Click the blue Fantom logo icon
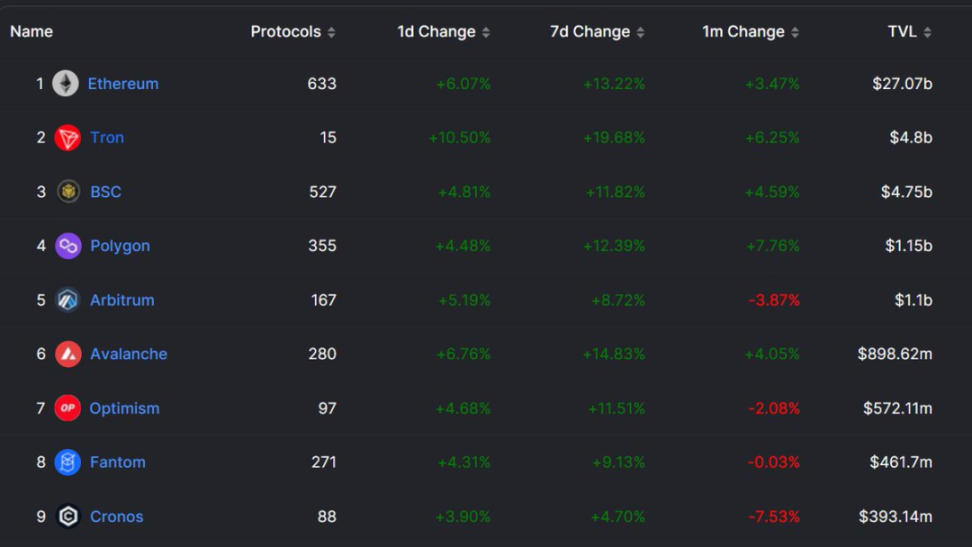 (68, 462)
